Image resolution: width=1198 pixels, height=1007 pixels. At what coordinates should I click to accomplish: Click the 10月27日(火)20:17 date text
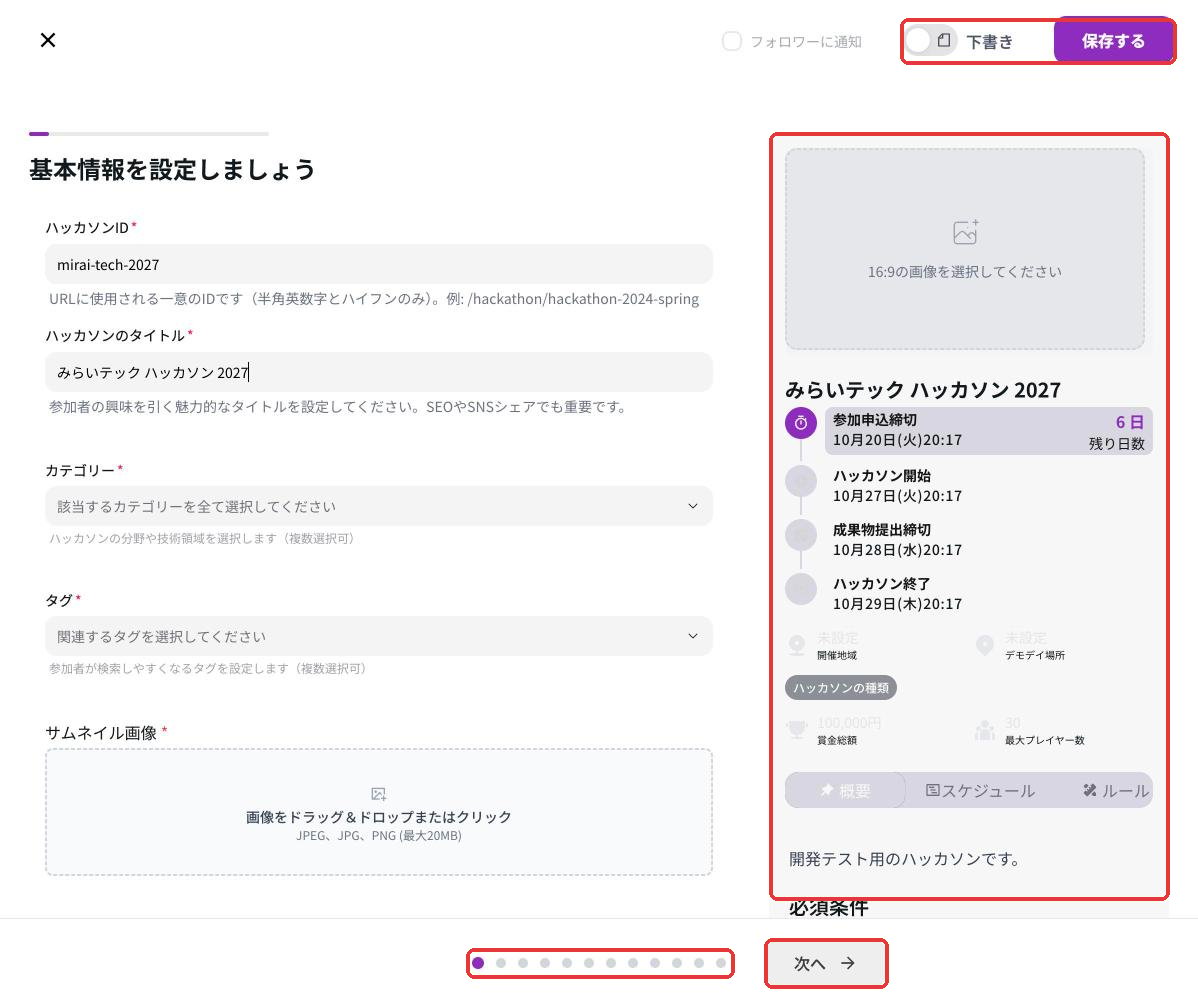tap(897, 496)
